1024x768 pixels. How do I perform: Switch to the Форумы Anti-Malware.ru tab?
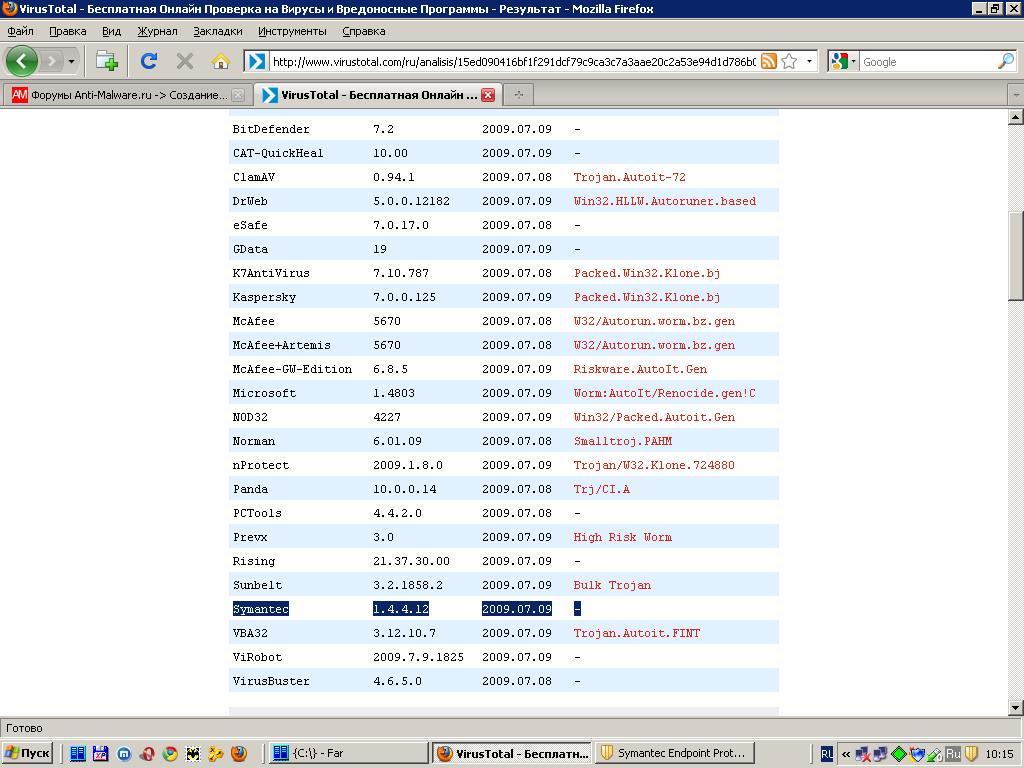pyautogui.click(x=126, y=95)
